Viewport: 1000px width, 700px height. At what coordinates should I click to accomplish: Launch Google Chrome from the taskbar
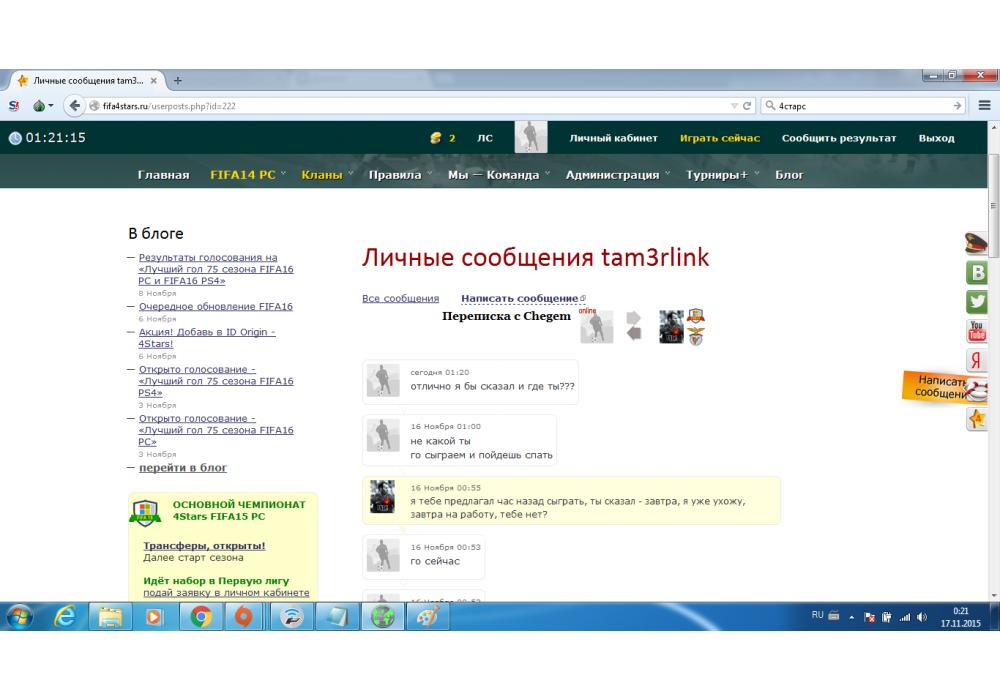tap(201, 618)
